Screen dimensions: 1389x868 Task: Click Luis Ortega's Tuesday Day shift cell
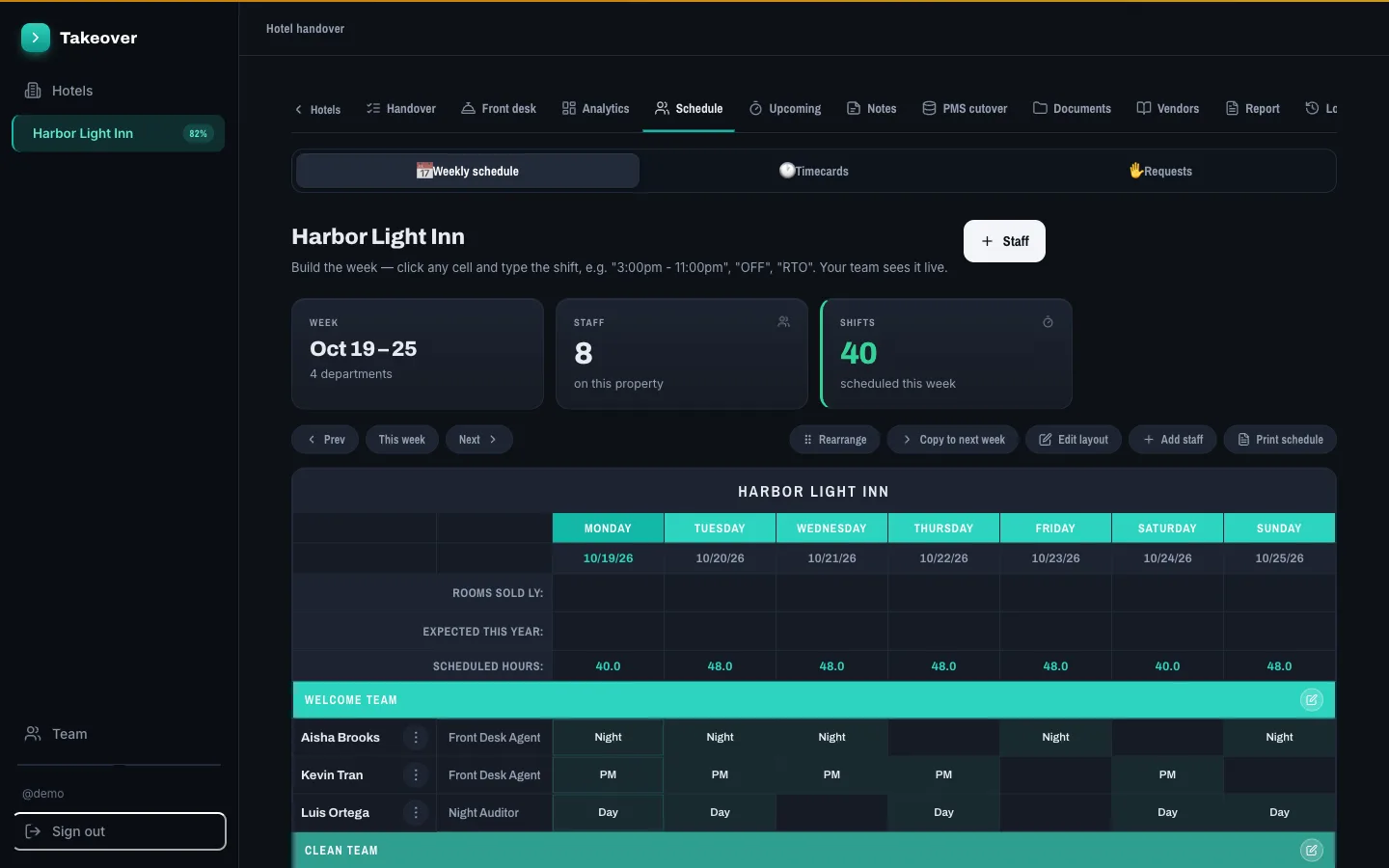[720, 813]
